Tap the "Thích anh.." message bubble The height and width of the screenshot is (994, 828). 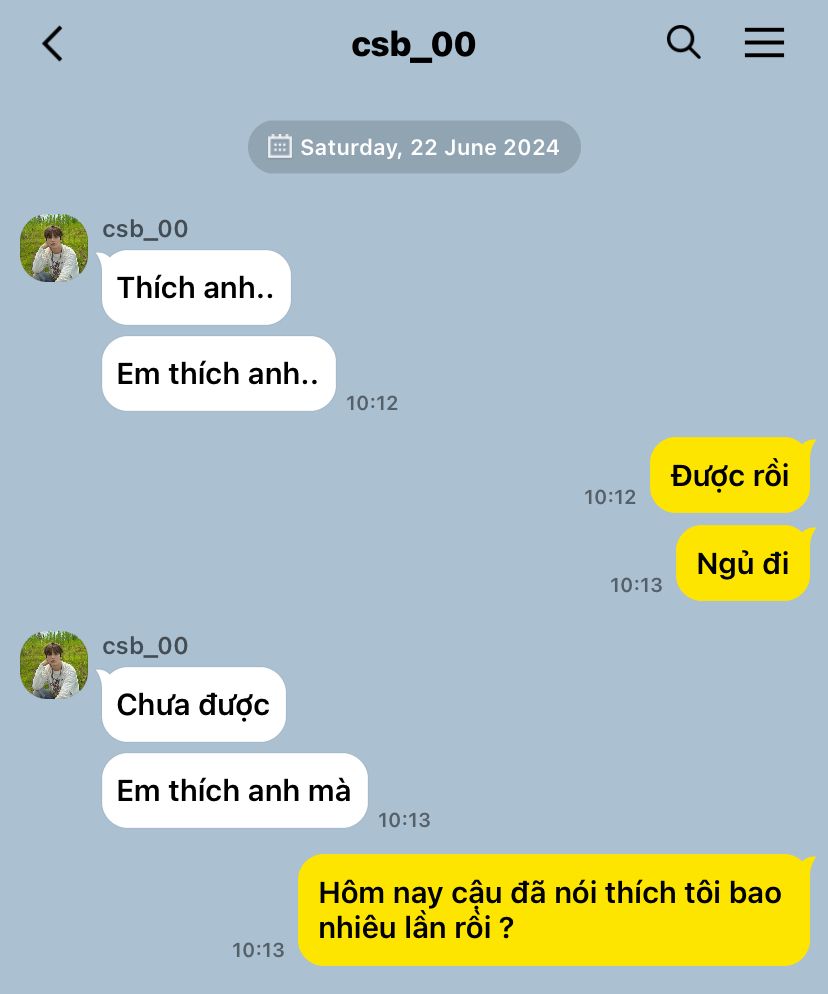tap(196, 288)
